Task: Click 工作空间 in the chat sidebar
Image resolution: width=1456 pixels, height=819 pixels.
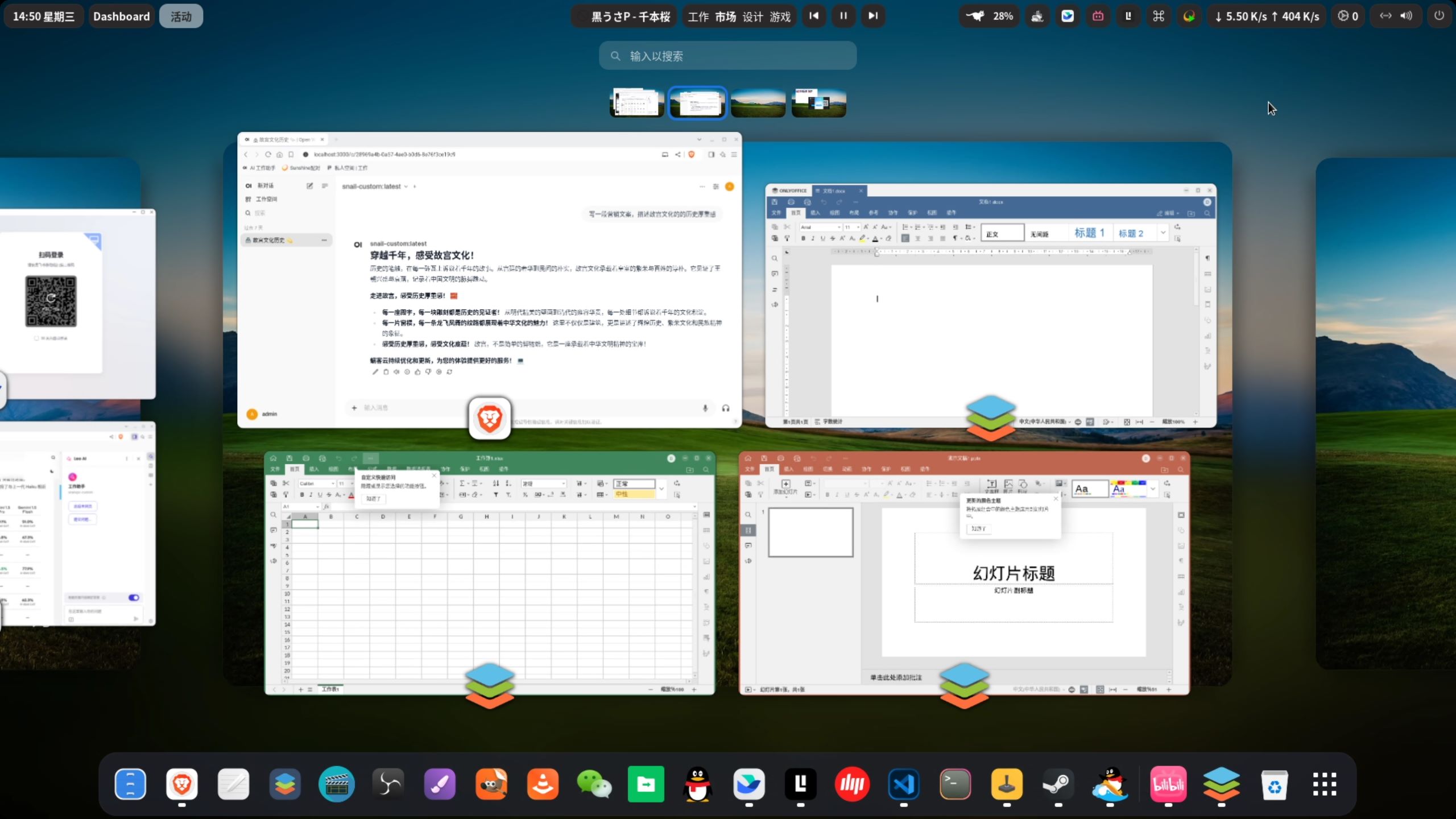Action: [x=266, y=199]
